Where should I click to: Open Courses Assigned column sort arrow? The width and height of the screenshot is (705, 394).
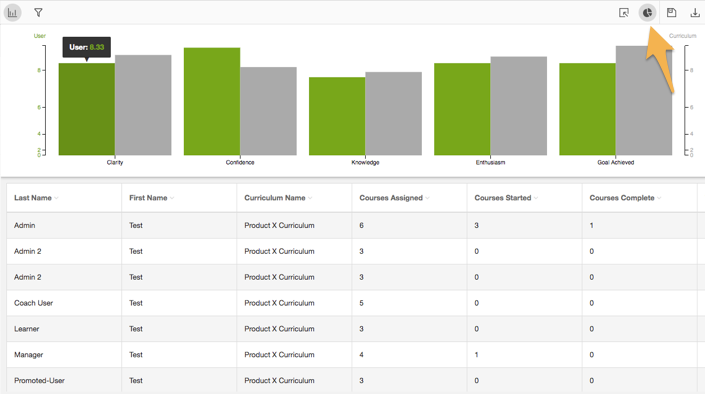[427, 198]
